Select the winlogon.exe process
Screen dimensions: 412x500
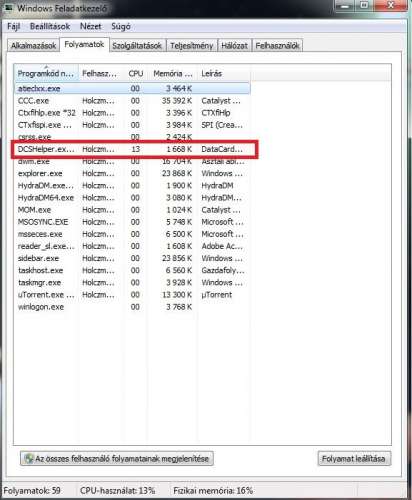pos(132,307)
